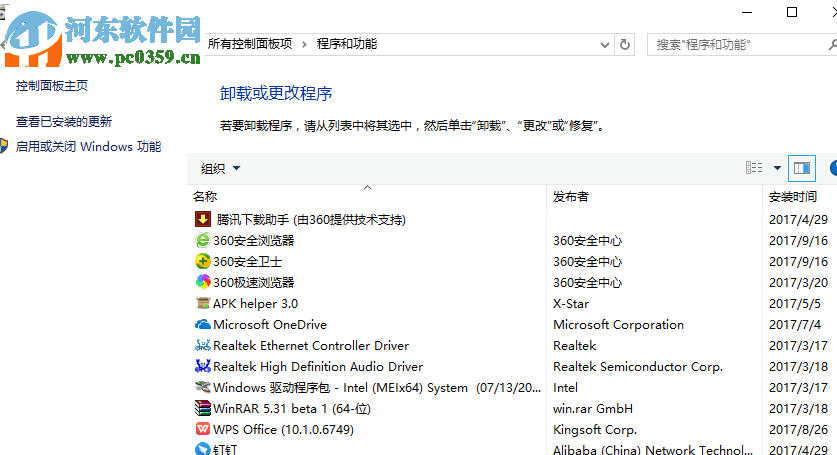The image size is (837, 455).
Task: Select the WPS Office (10.1.0.6749) entry
Action: 283,430
